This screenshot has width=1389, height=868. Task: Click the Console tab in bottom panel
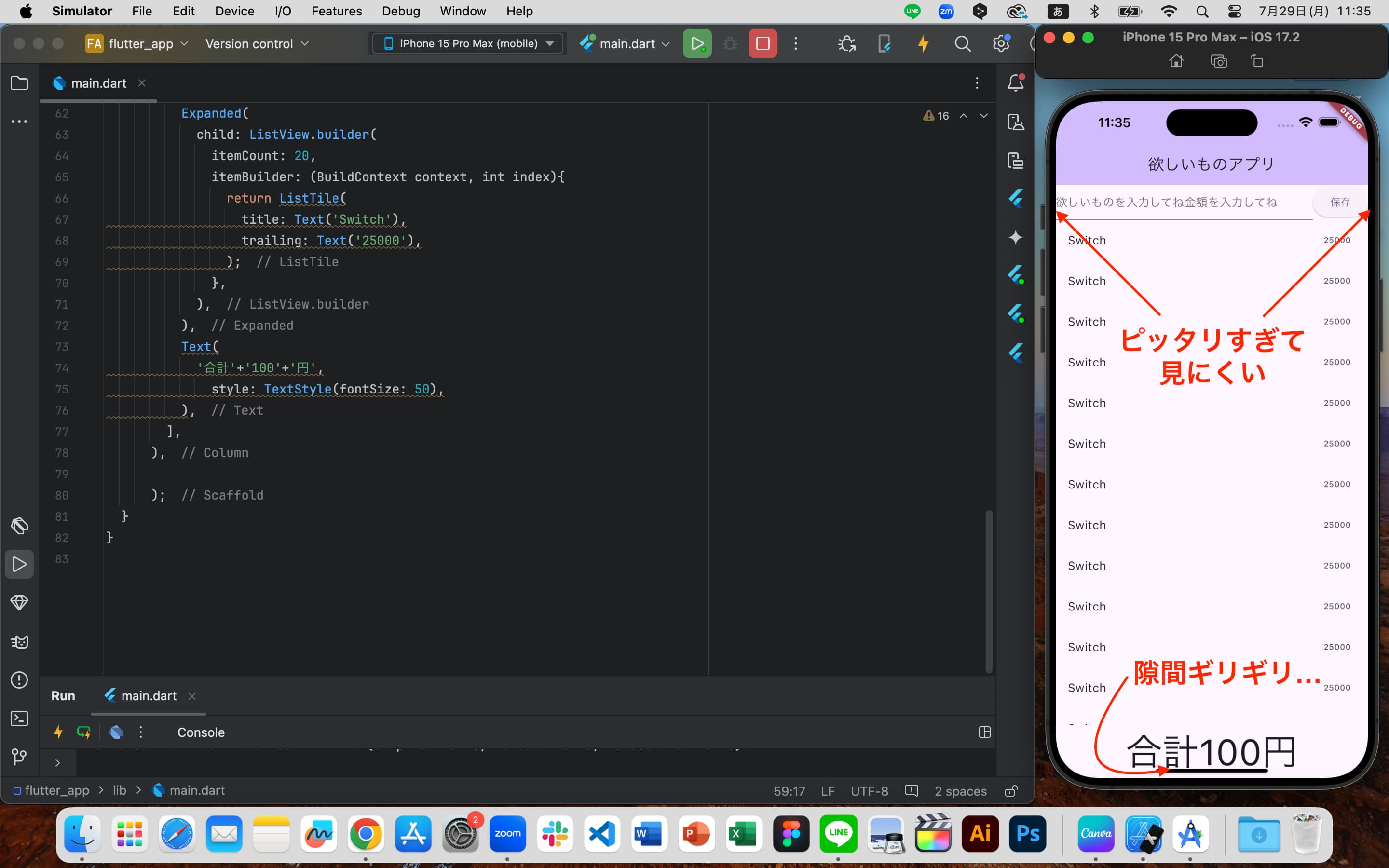[x=201, y=732]
